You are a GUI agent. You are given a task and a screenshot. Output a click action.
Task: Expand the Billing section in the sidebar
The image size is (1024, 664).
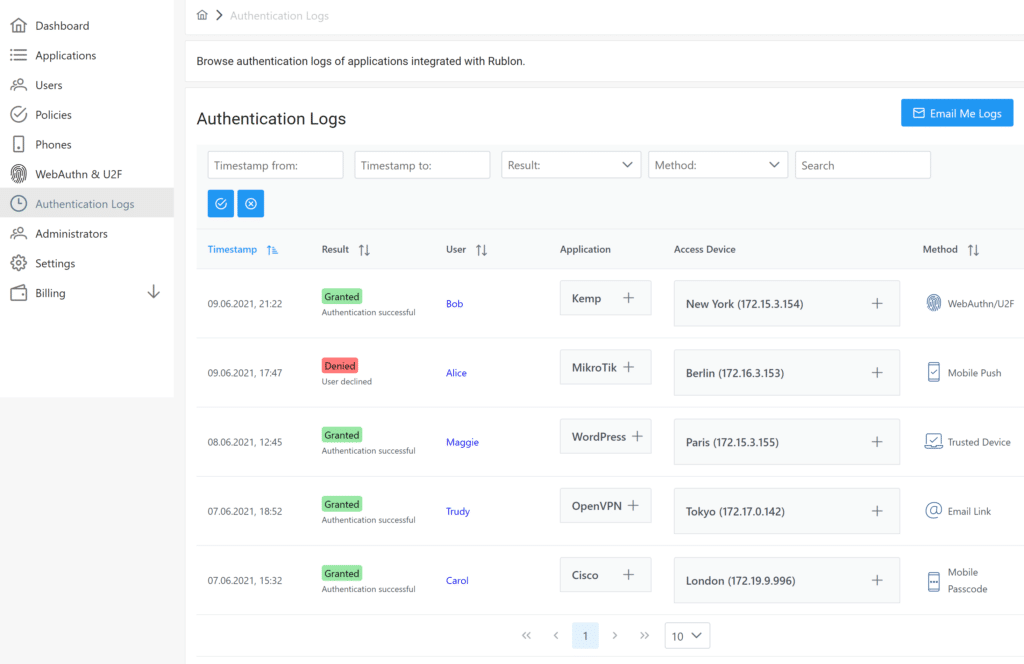(x=153, y=291)
